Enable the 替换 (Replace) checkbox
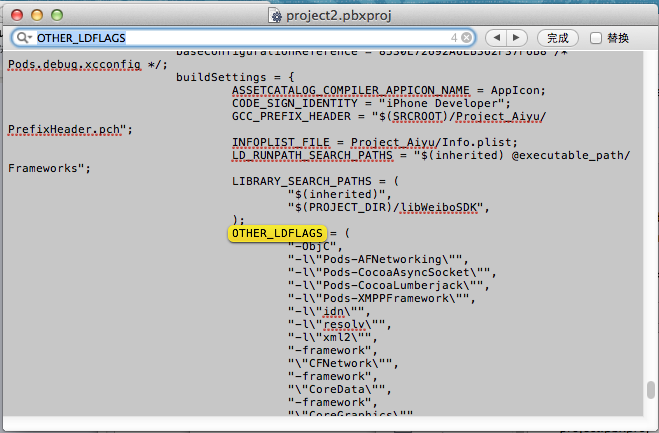 (x=596, y=38)
